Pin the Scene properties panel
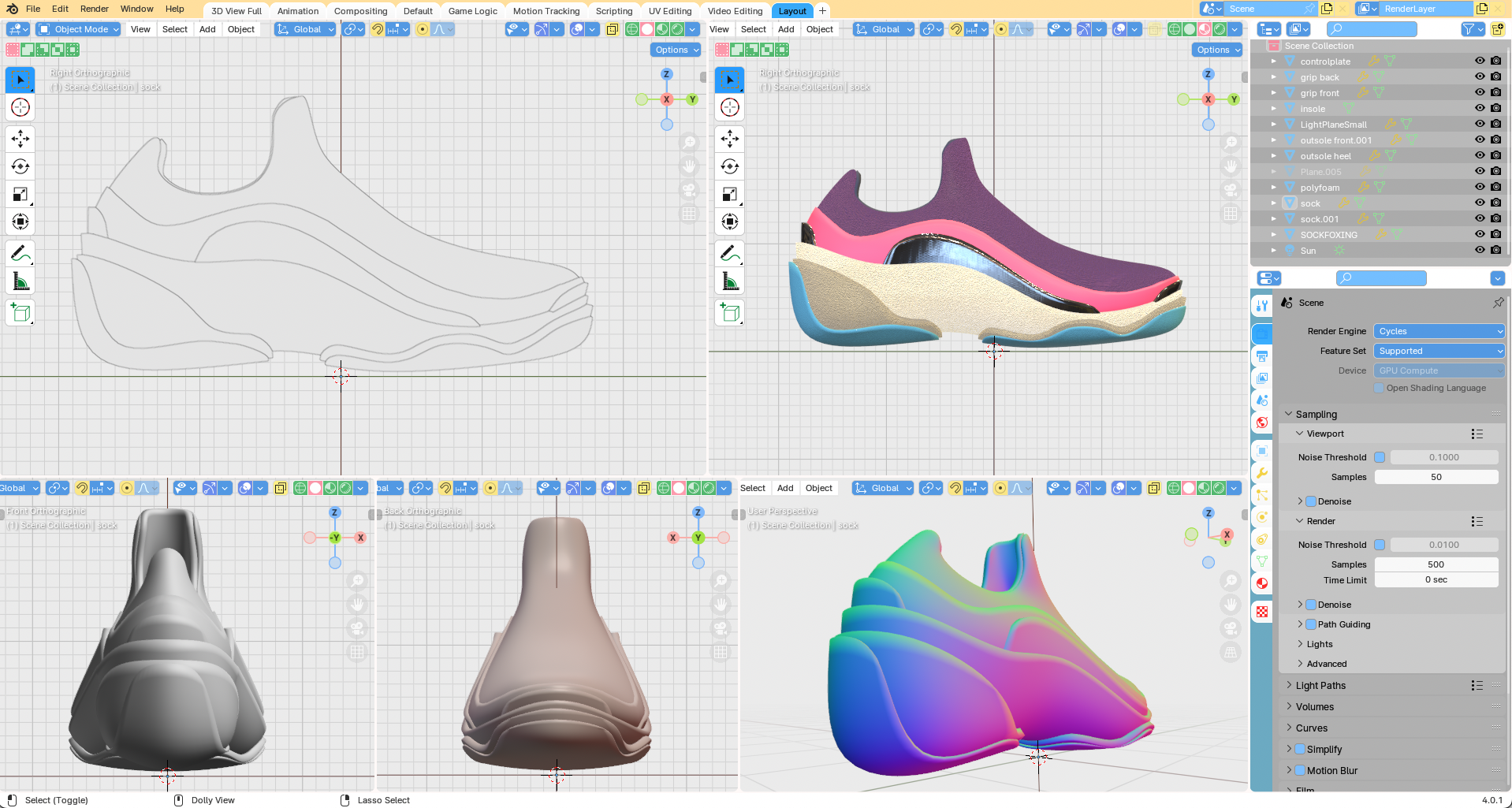 [1498, 303]
